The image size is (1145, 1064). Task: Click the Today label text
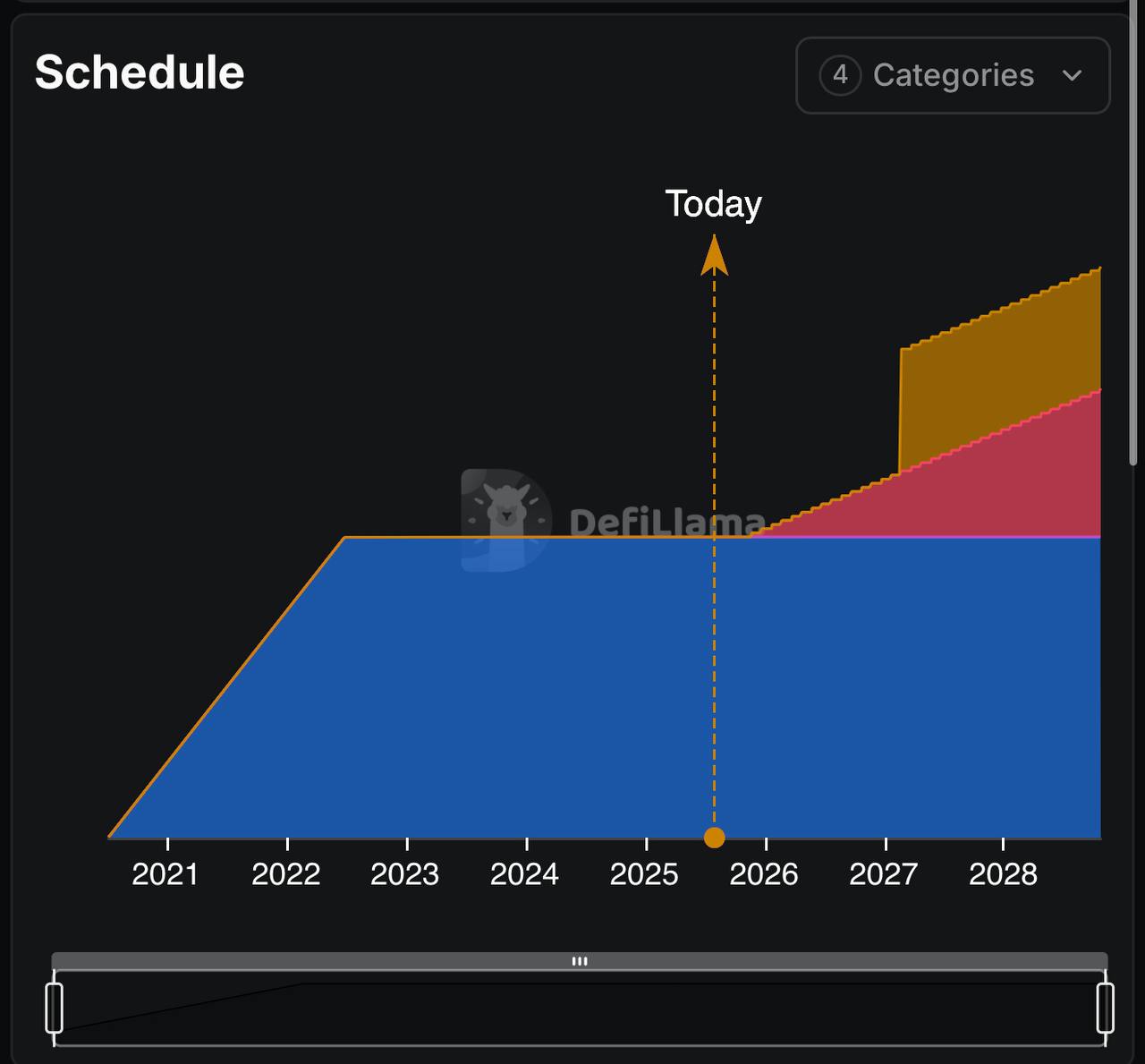pos(713,205)
